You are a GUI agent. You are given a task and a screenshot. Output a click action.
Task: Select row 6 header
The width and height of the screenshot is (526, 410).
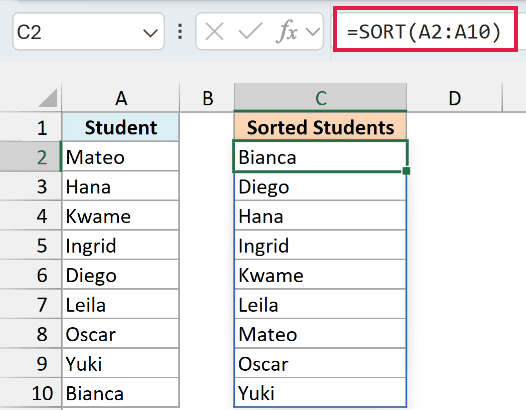pos(31,275)
